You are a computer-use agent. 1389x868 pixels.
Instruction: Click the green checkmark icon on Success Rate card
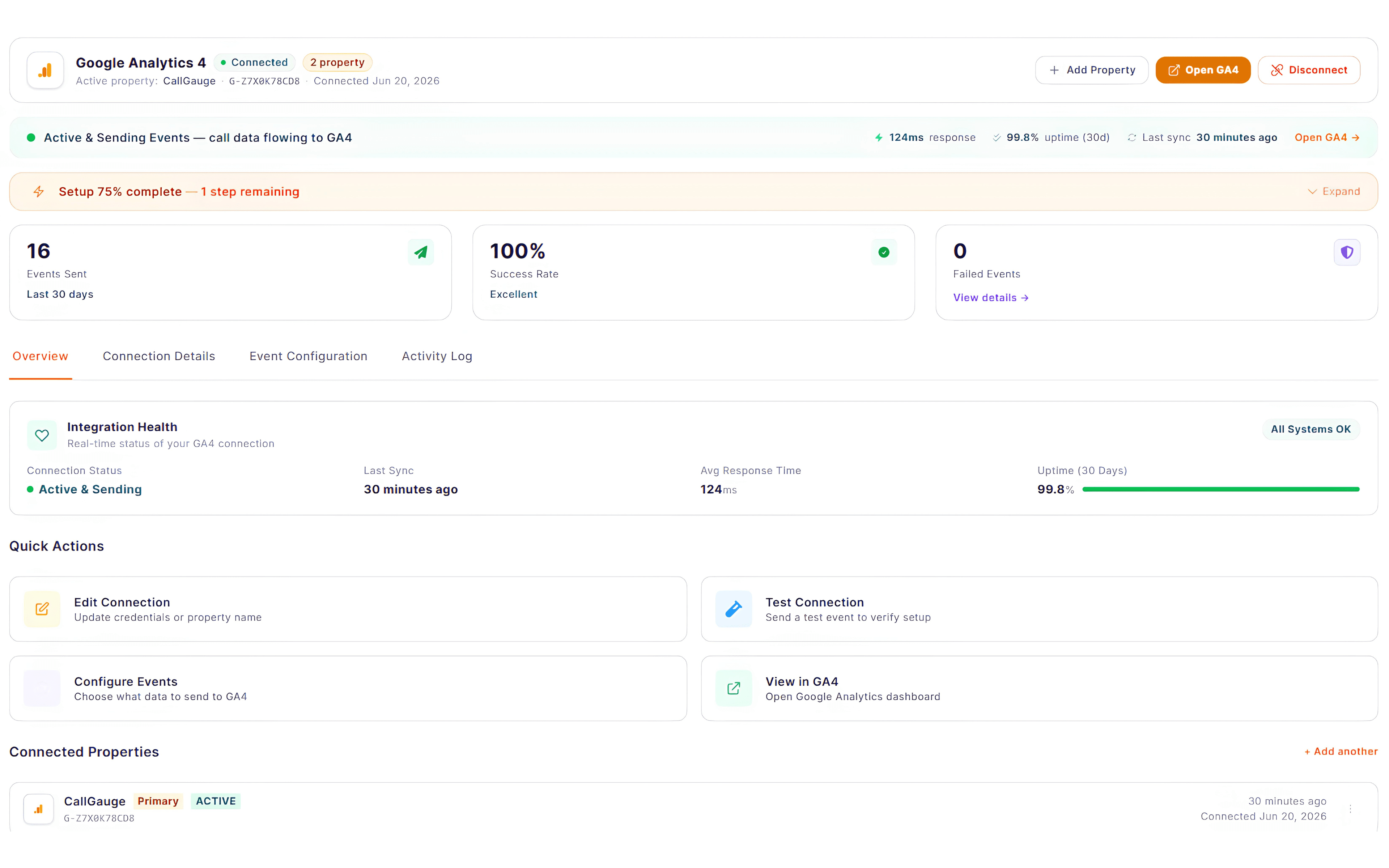coord(884,252)
